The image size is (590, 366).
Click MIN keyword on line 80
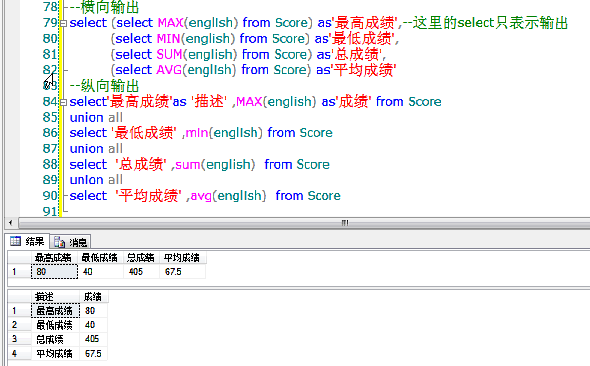coord(168,39)
